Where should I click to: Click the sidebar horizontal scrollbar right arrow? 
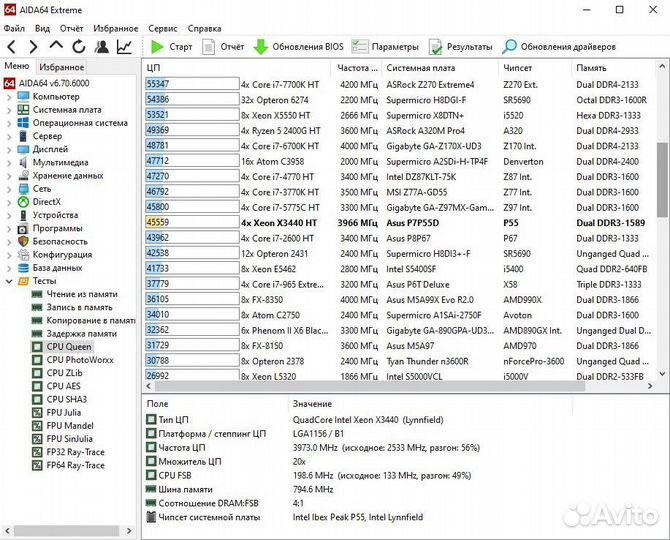(x=129, y=531)
